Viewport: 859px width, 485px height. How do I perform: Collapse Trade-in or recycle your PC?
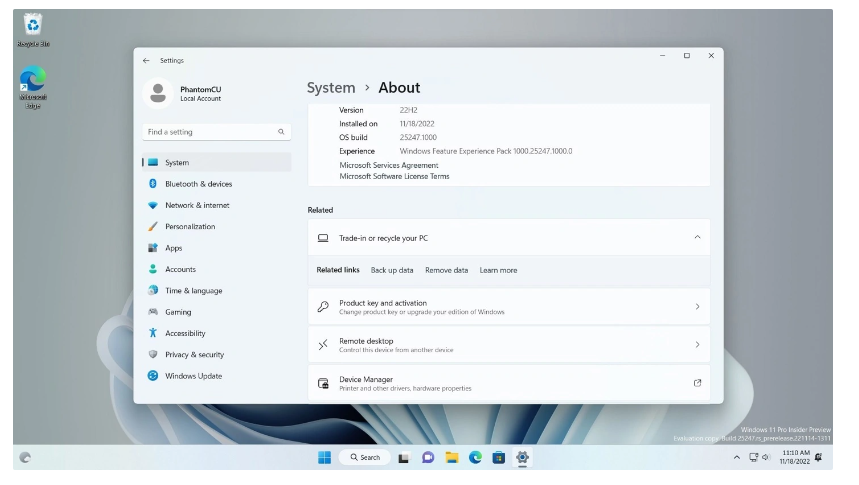(x=697, y=238)
